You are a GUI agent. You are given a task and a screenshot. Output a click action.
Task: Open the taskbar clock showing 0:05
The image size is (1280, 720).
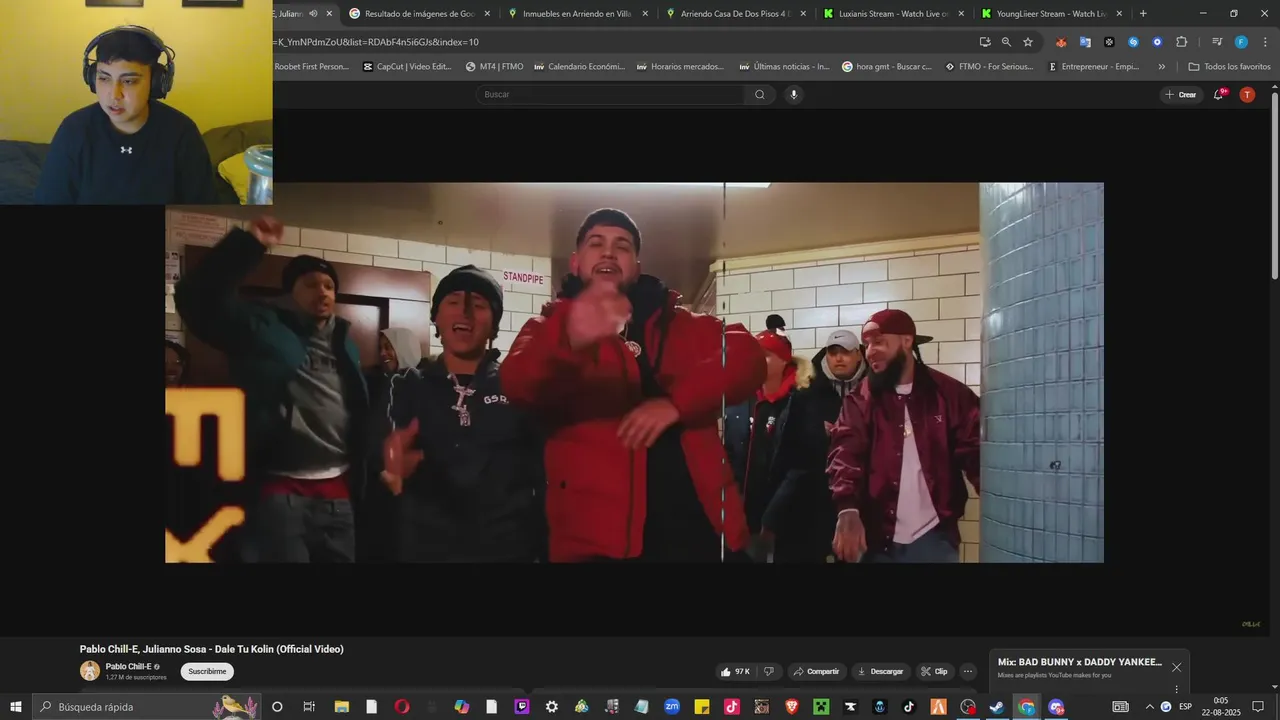click(1221, 707)
